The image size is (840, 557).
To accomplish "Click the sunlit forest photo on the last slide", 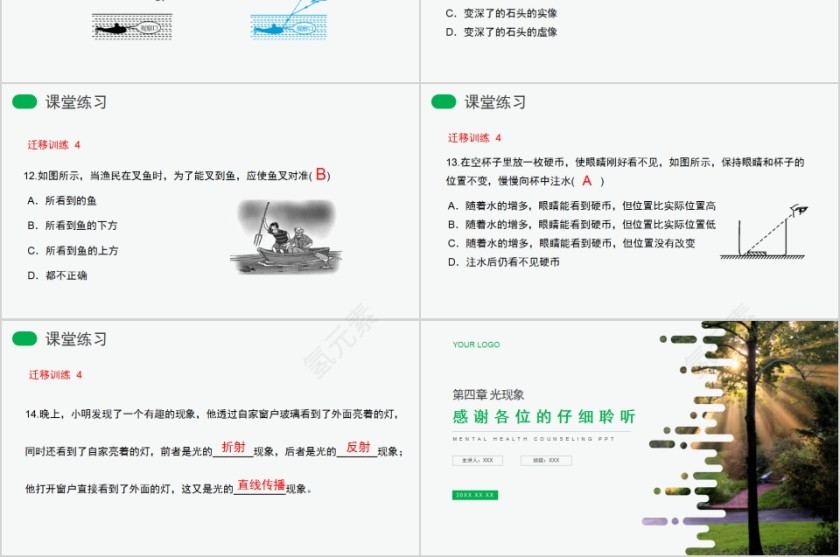I will [750, 438].
